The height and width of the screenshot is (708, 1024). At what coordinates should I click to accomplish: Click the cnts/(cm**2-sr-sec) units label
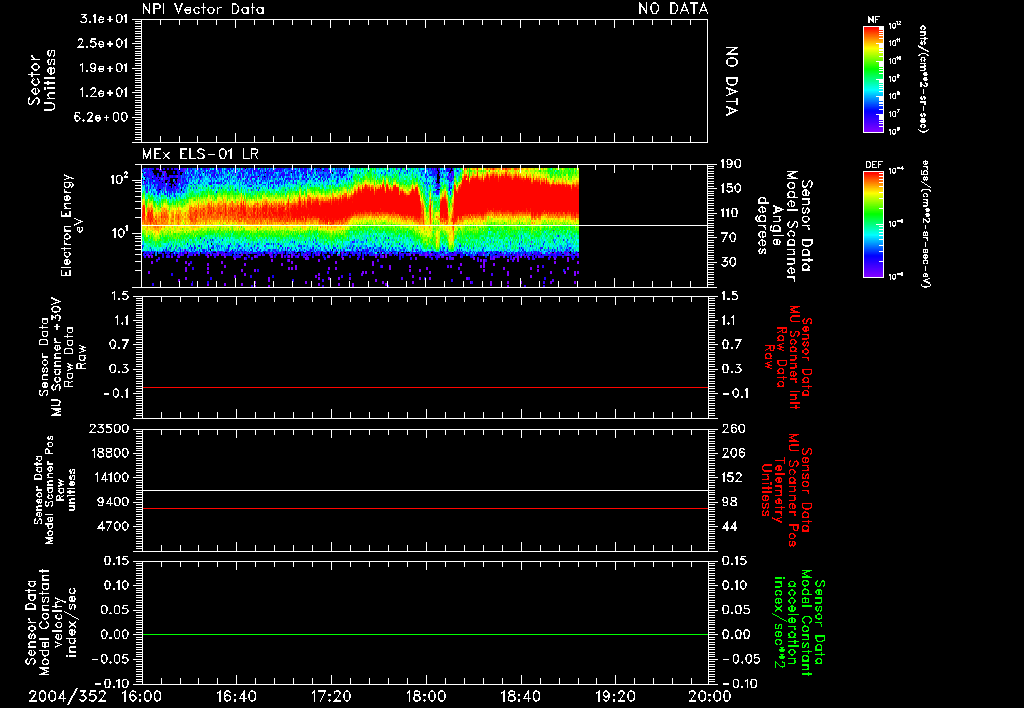coord(923,78)
